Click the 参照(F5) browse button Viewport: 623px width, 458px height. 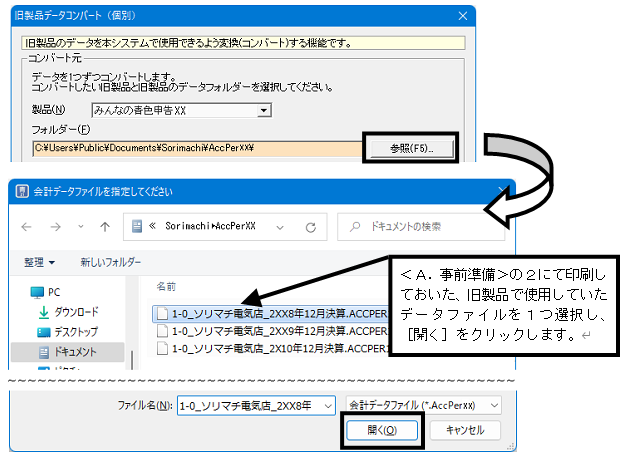tap(411, 149)
